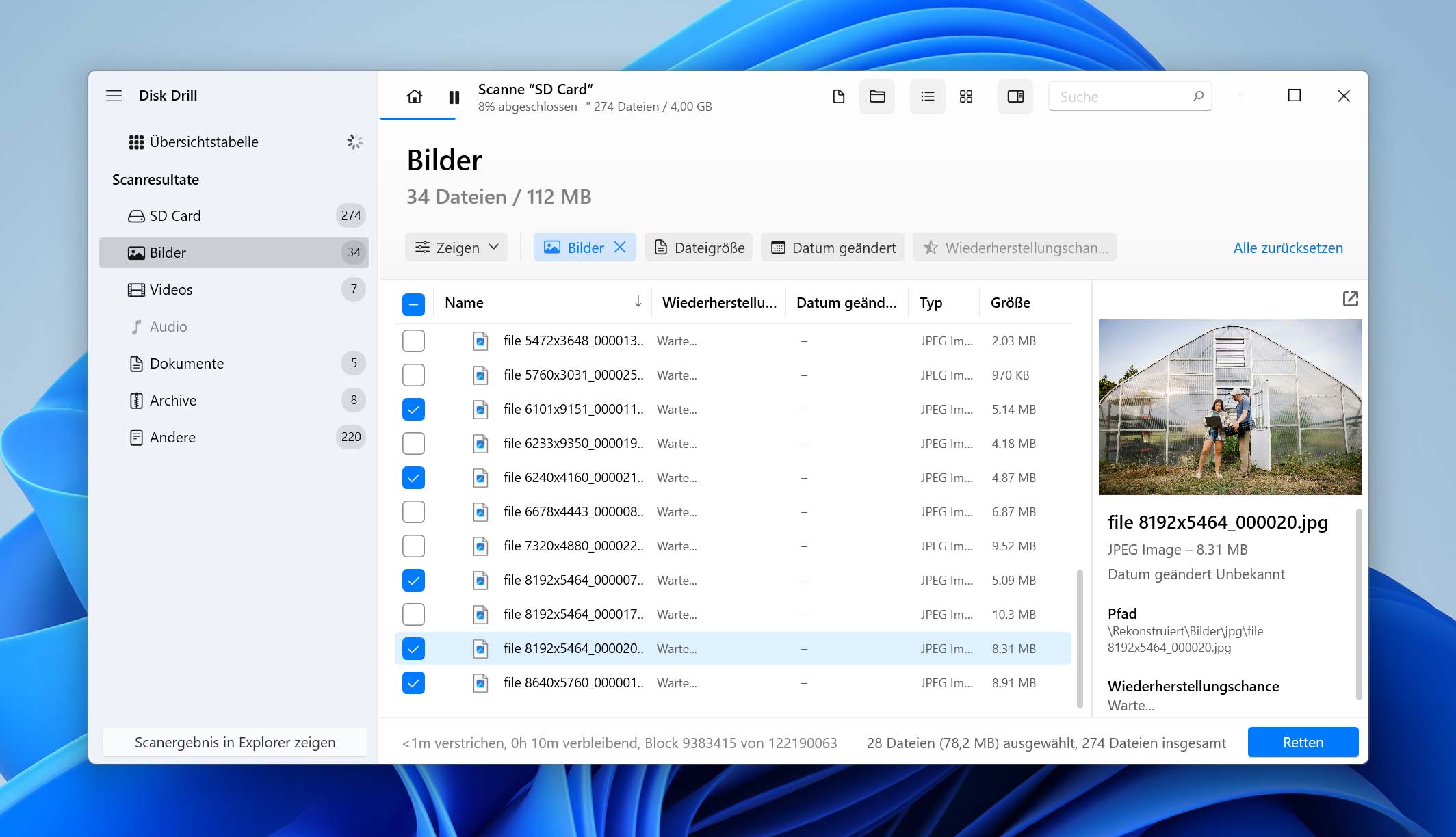This screenshot has width=1456, height=837.
Task: Sort by Name column
Action: [x=543, y=303]
